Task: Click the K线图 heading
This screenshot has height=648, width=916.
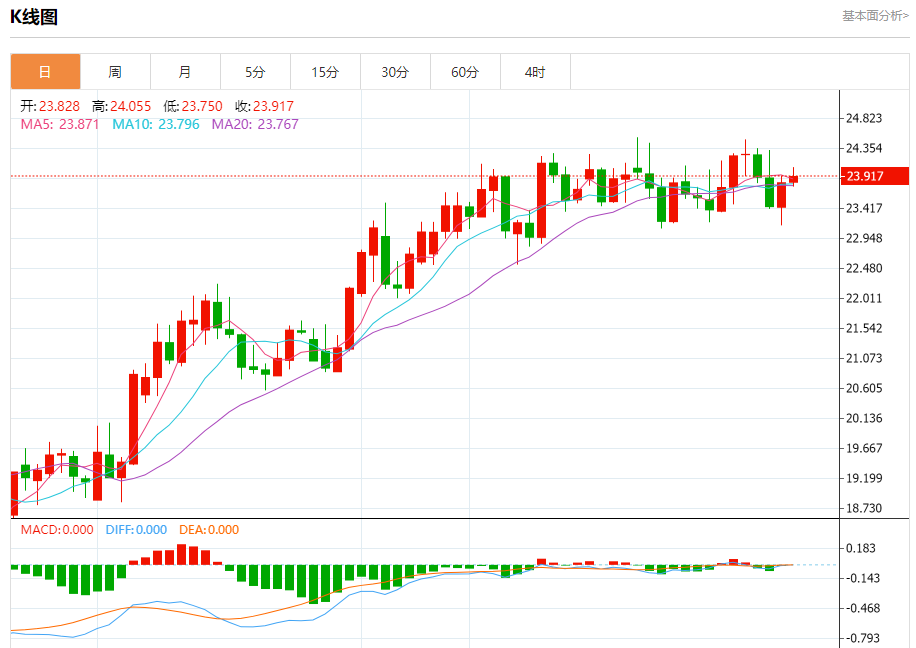Action: tap(34, 17)
